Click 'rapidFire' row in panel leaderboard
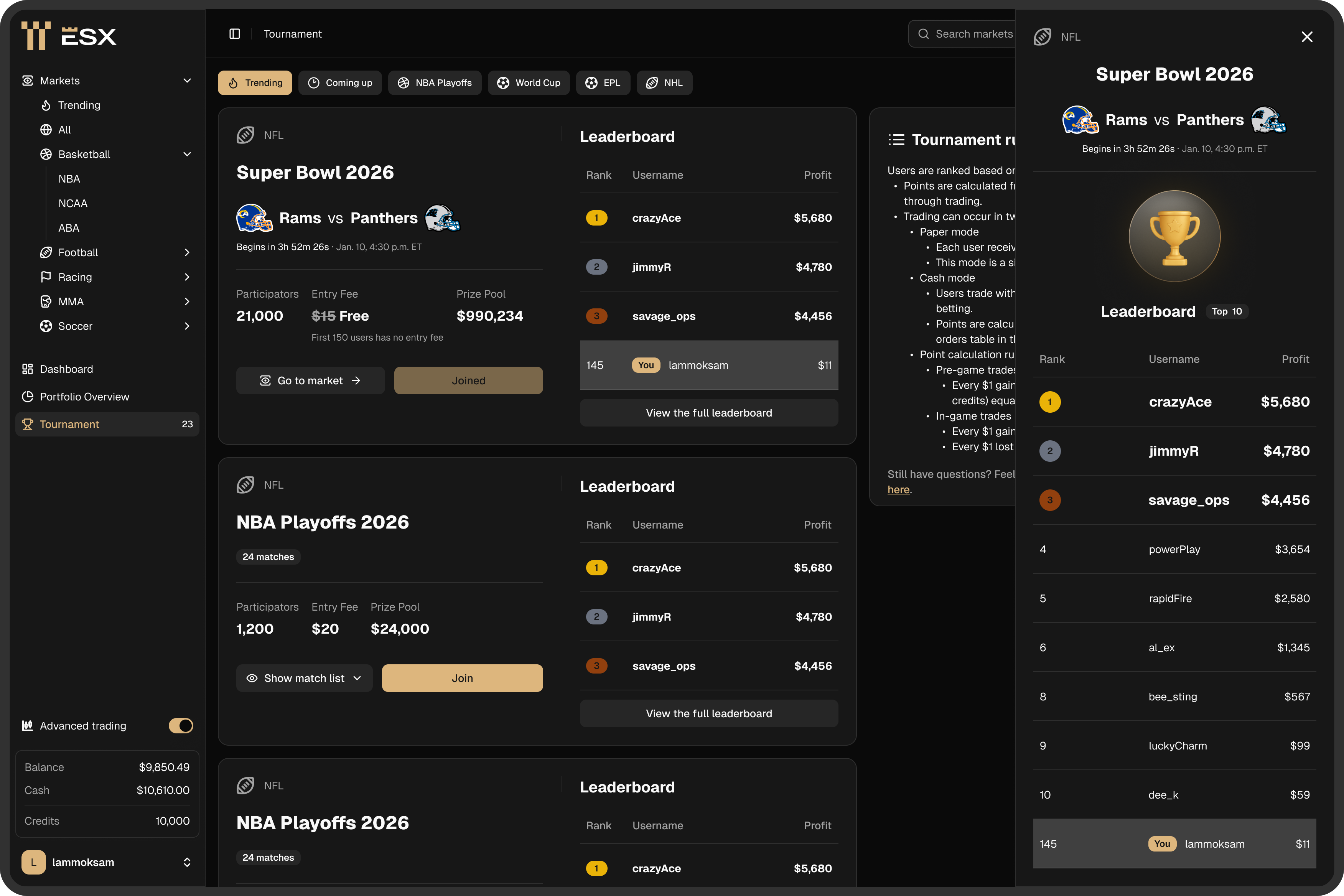1344x896 pixels. 1174,598
